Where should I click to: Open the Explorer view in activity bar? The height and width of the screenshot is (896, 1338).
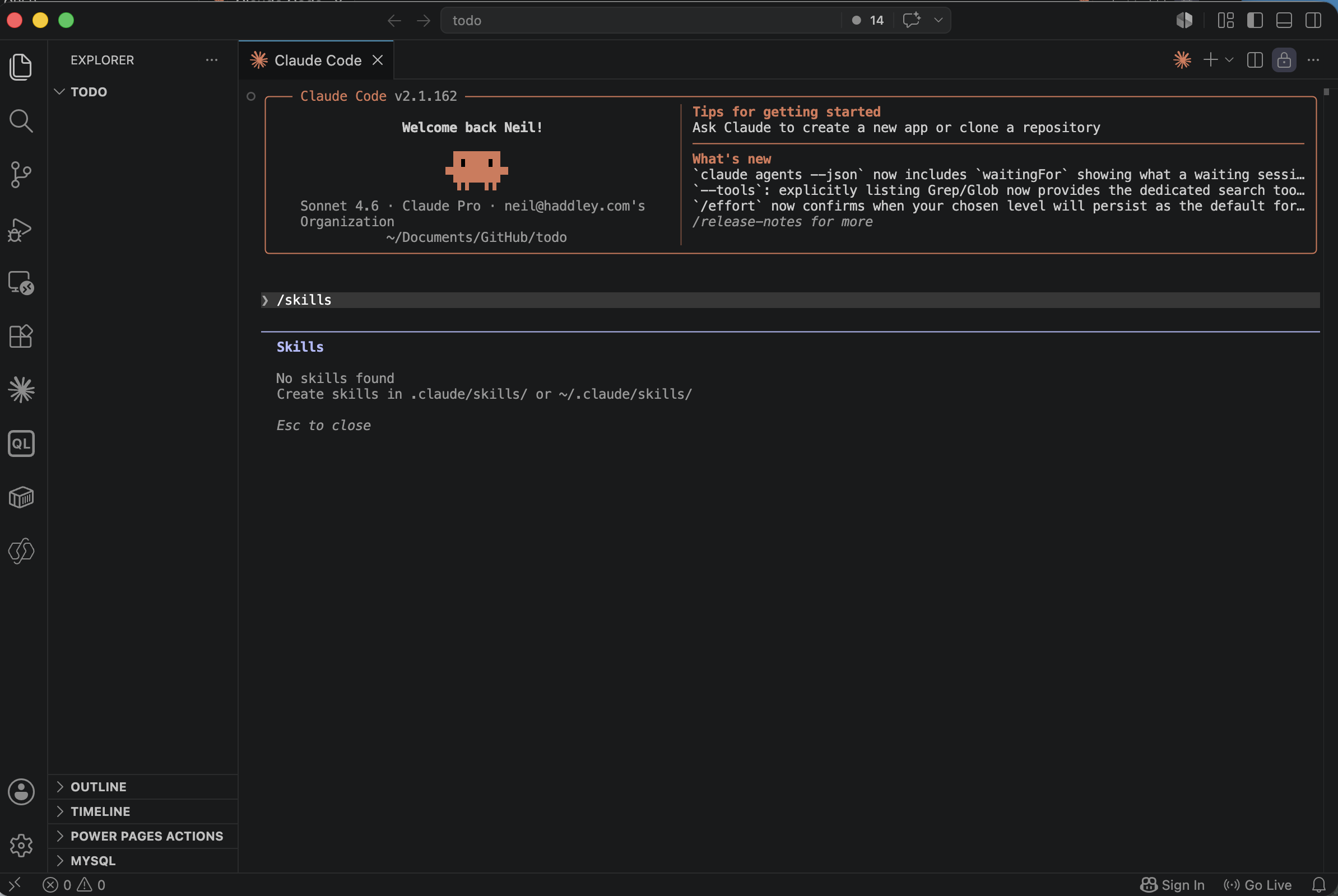point(21,67)
